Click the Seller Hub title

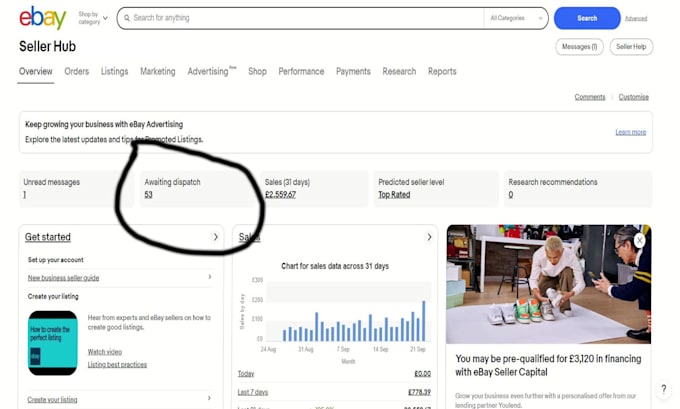(x=47, y=46)
